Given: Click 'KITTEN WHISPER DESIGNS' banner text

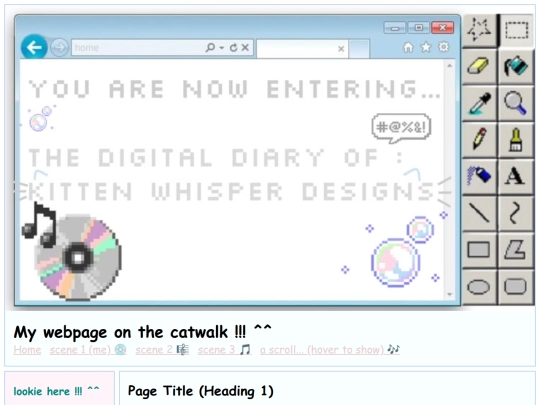Looking at the screenshot, I should (x=231, y=191).
